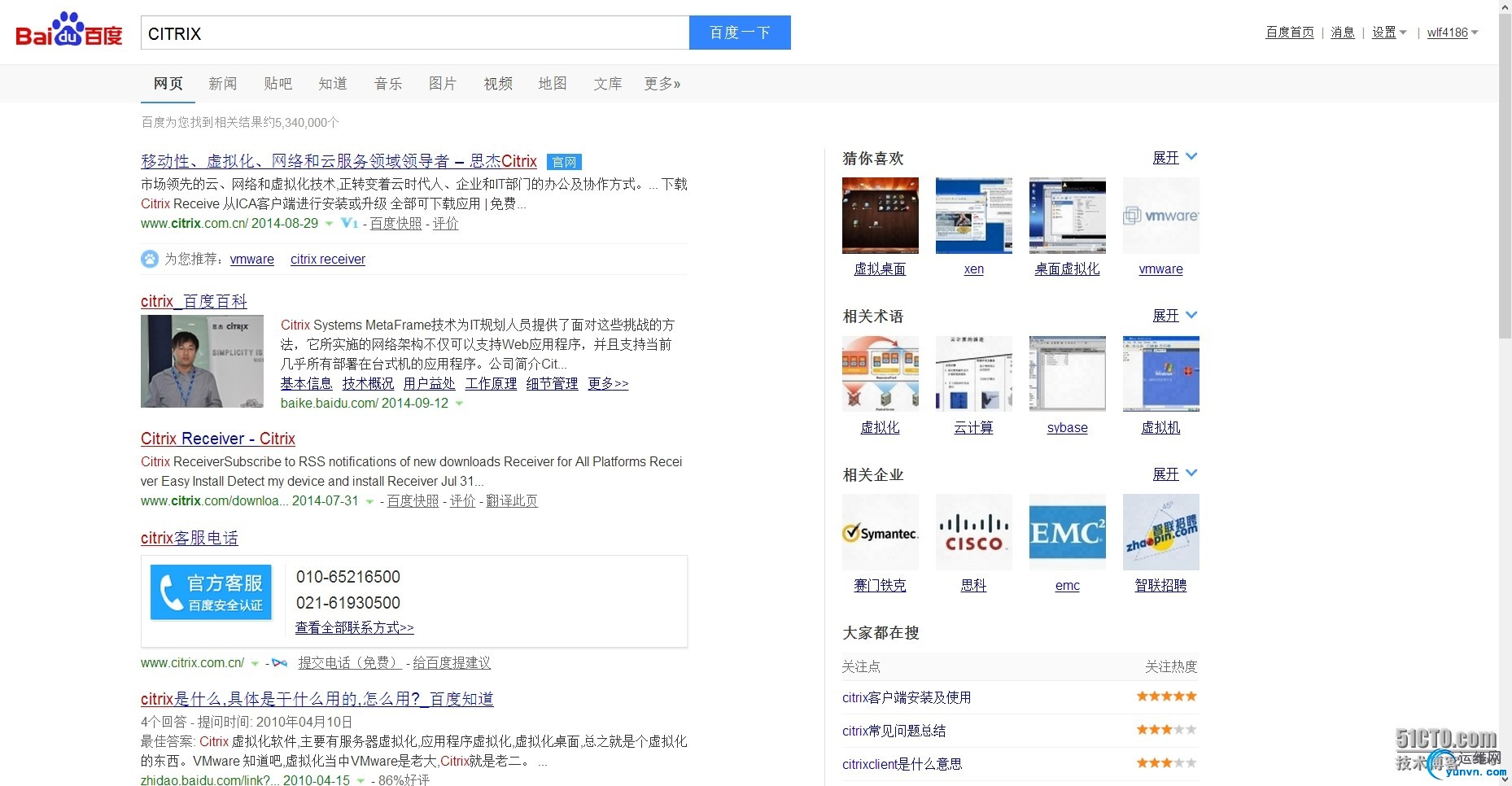Click the Cisco logo thumbnail

pyautogui.click(x=973, y=532)
